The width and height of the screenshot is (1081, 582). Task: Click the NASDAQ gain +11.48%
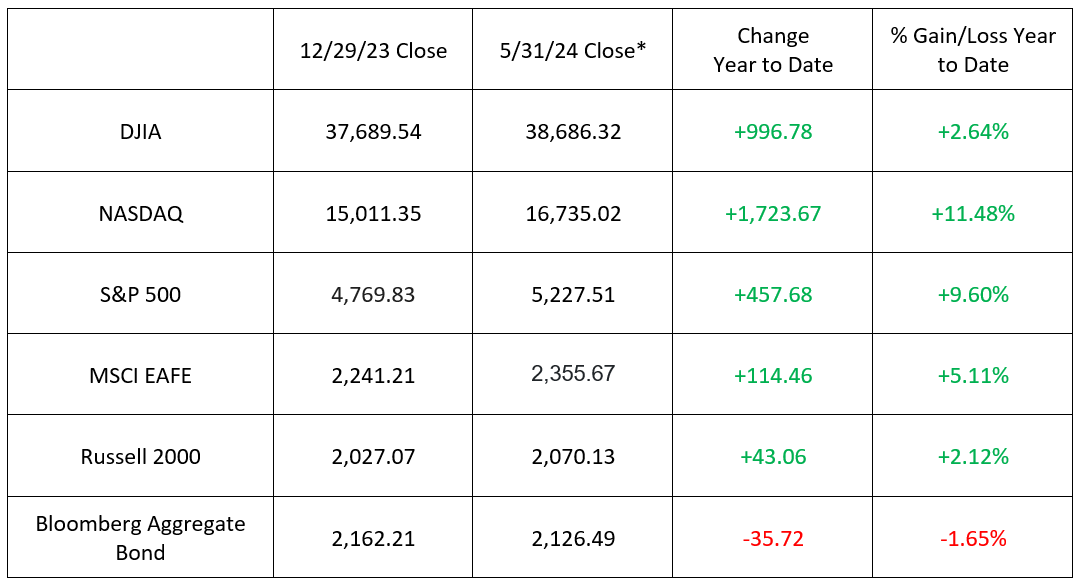pyautogui.click(x=973, y=214)
